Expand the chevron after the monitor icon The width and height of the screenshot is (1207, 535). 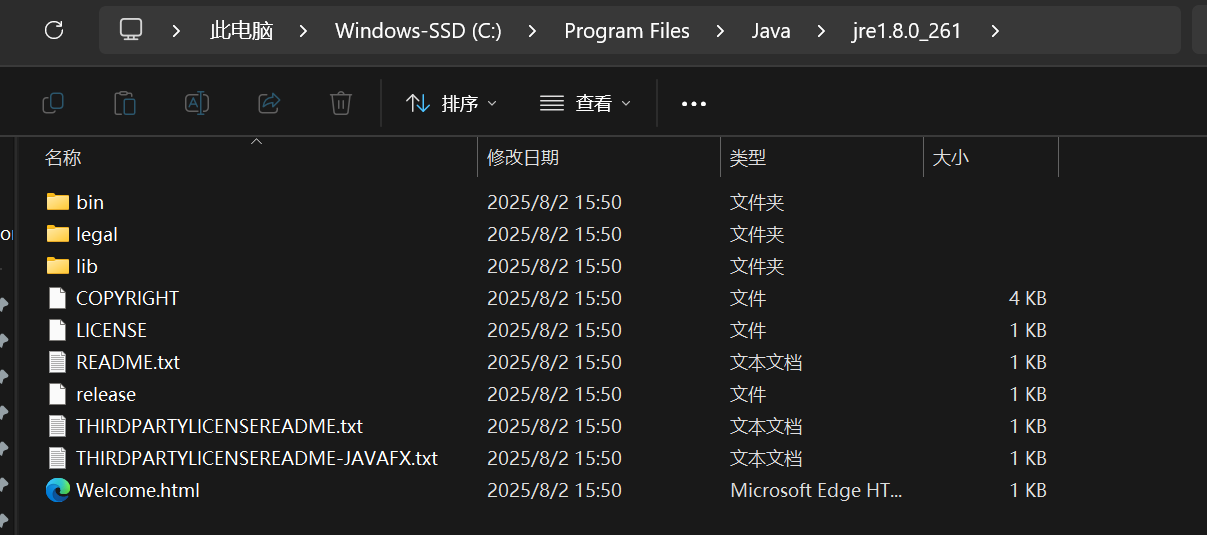coord(176,31)
